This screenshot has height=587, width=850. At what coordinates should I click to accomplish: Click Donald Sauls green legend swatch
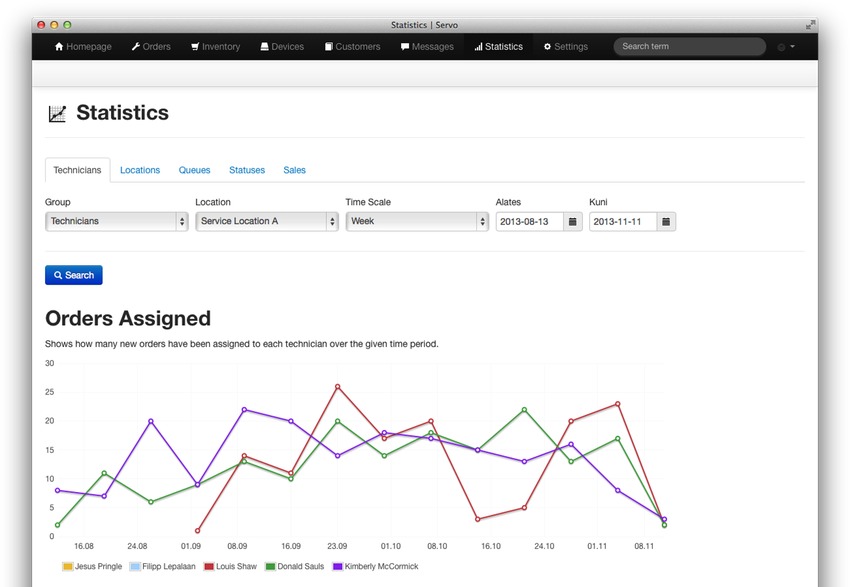(x=270, y=566)
